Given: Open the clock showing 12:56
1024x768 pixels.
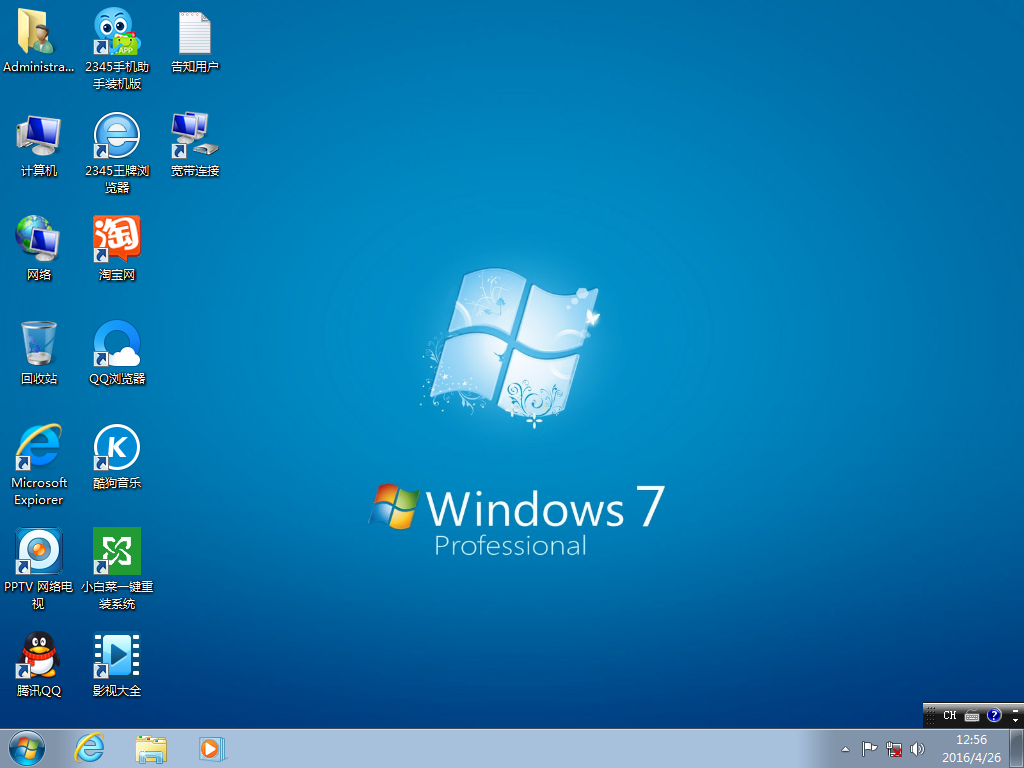Looking at the screenshot, I should click(971, 748).
